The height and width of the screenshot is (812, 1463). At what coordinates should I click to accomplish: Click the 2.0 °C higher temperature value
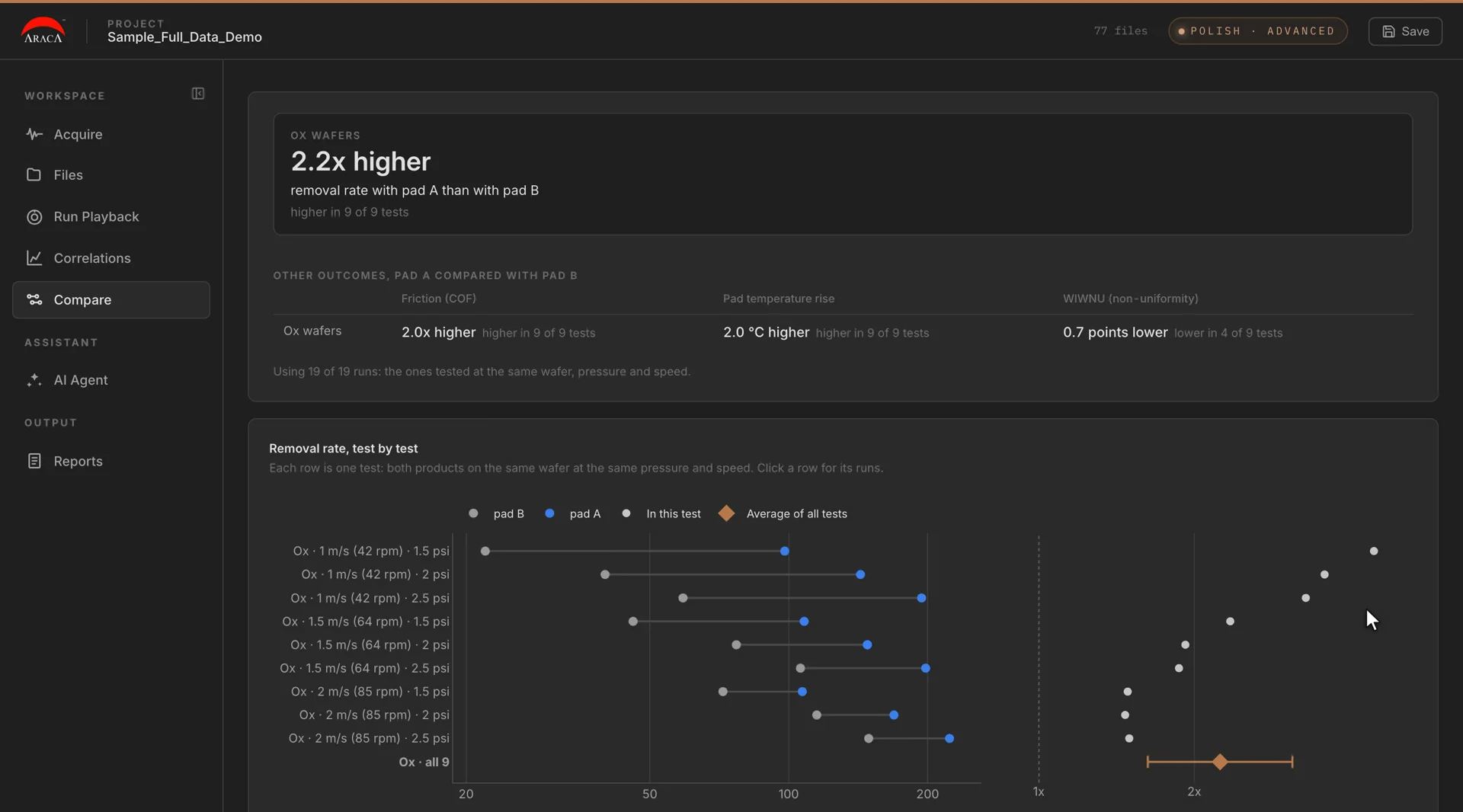[x=766, y=332]
